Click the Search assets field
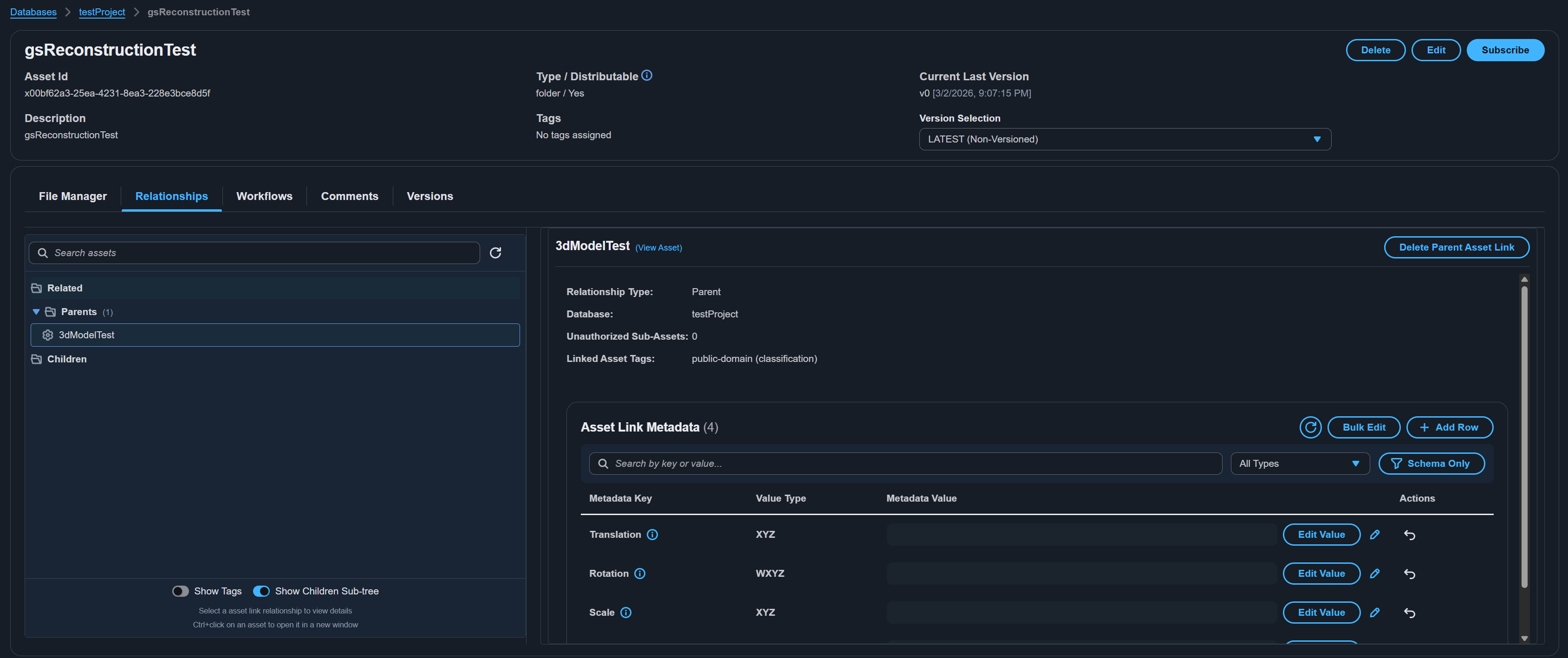The height and width of the screenshot is (658, 1568). click(x=254, y=253)
